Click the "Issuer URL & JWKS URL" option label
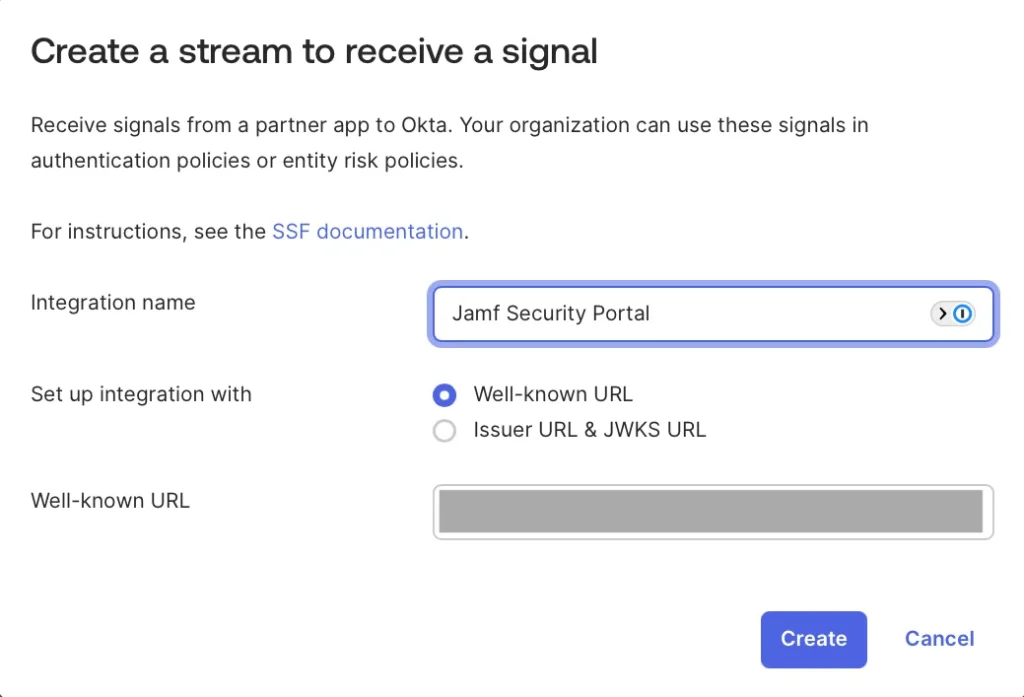Image resolution: width=1024 pixels, height=697 pixels. coord(589,431)
